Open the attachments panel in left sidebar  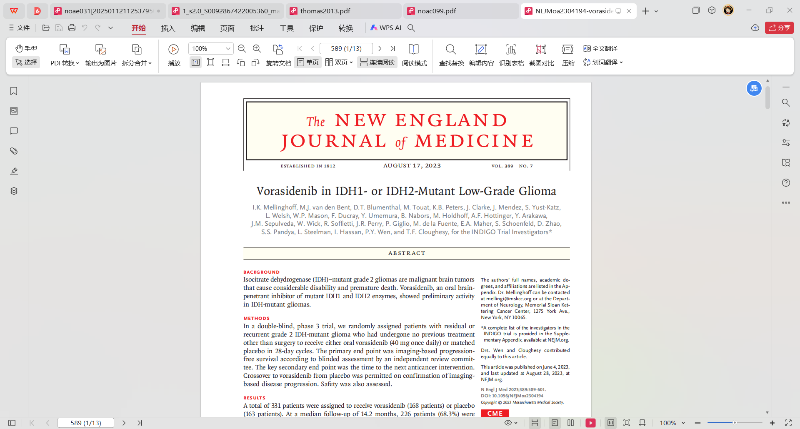pos(14,151)
